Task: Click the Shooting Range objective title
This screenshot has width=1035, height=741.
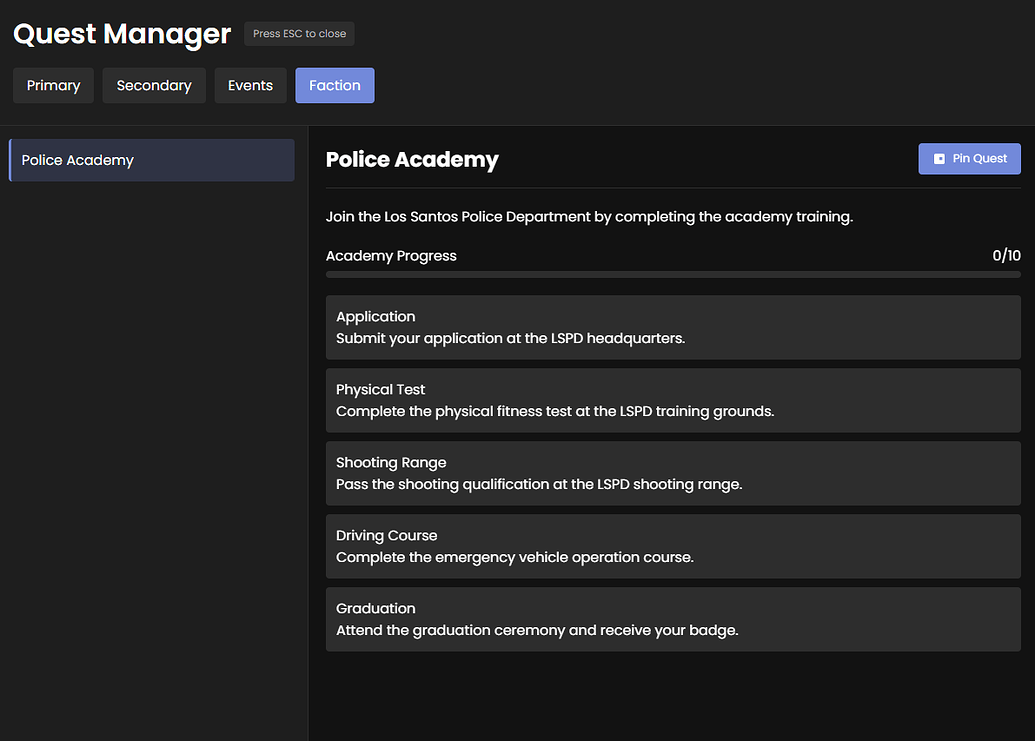Action: coord(391,463)
